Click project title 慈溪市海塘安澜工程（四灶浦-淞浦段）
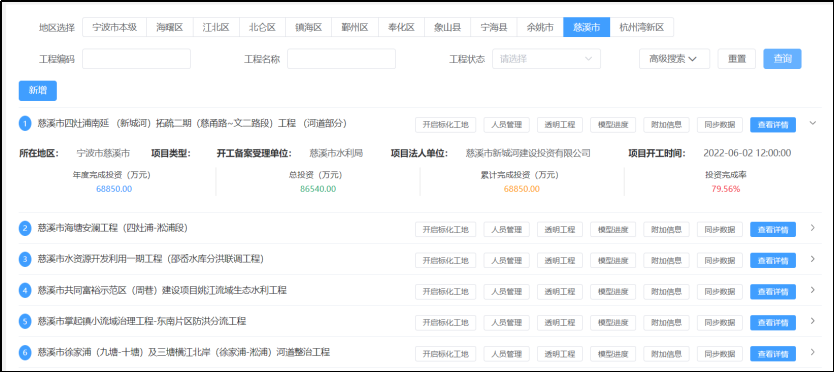This screenshot has height=372, width=834. pyautogui.click(x=113, y=228)
